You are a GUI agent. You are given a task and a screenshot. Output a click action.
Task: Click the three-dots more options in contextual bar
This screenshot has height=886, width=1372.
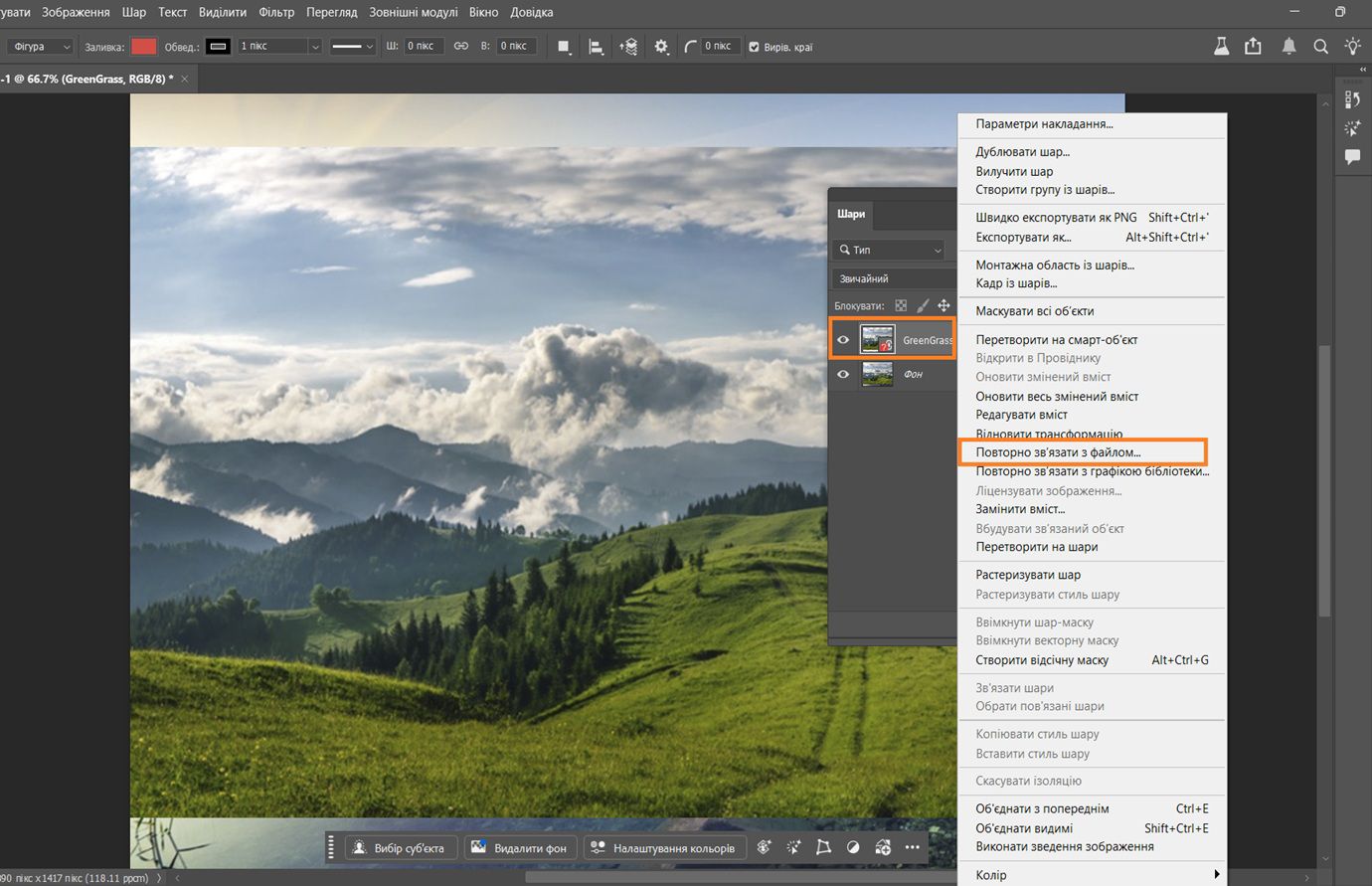[913, 847]
